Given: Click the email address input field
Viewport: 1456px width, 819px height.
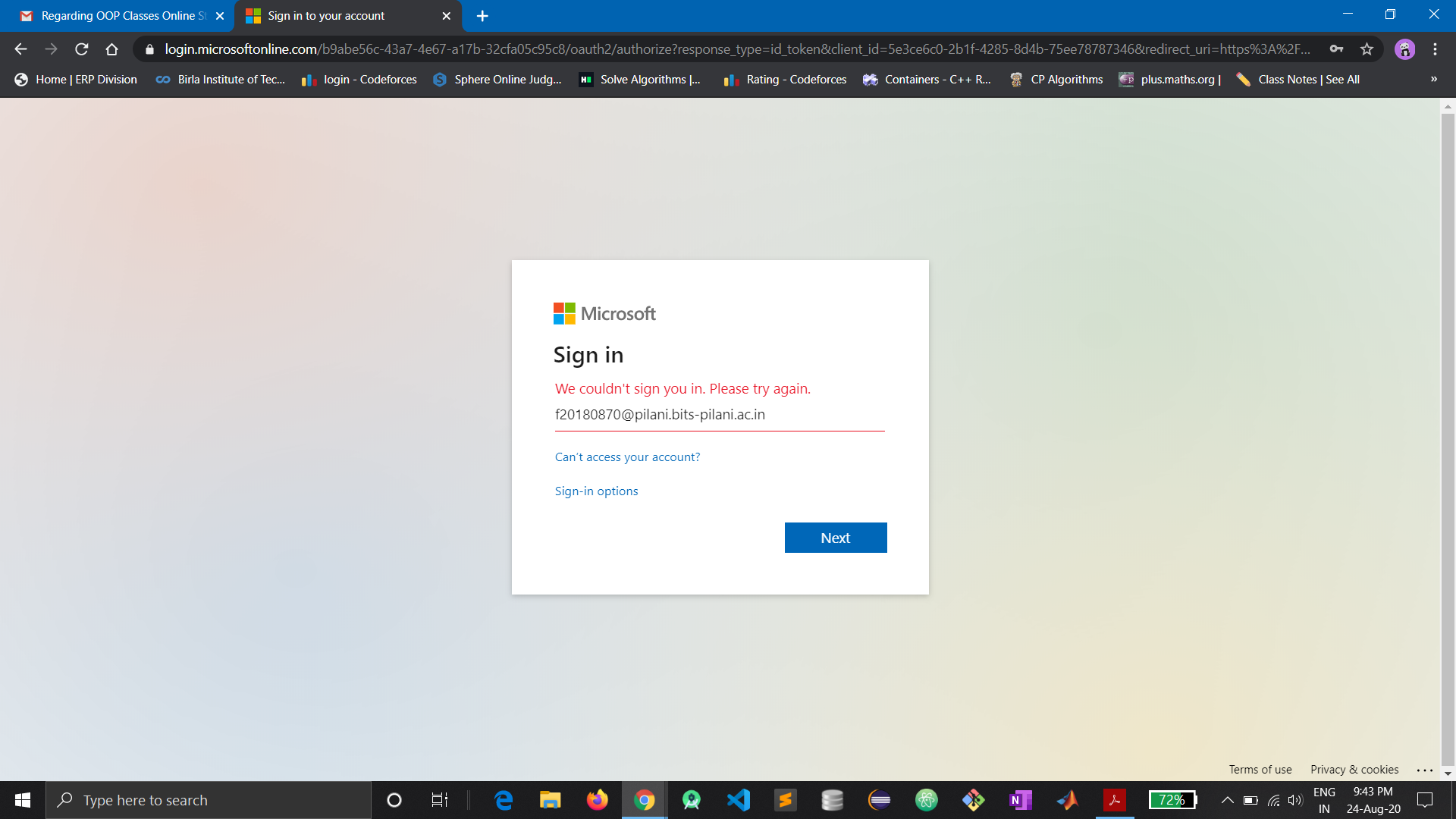Looking at the screenshot, I should click(719, 415).
